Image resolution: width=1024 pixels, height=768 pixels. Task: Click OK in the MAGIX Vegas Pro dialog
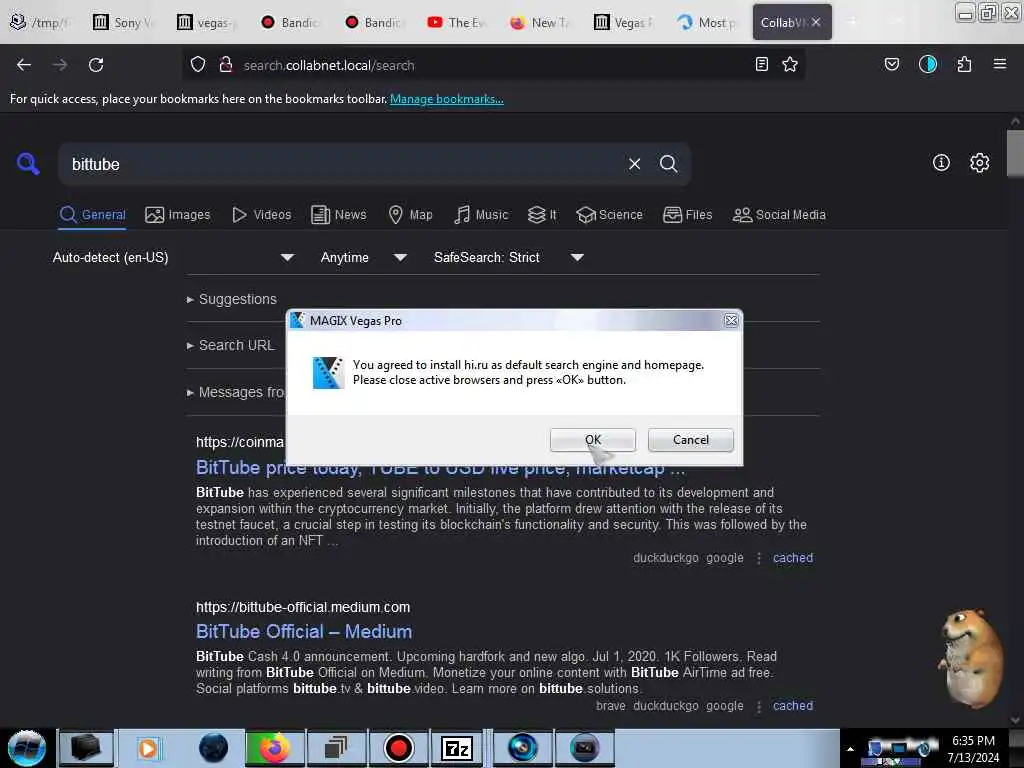(x=592, y=440)
